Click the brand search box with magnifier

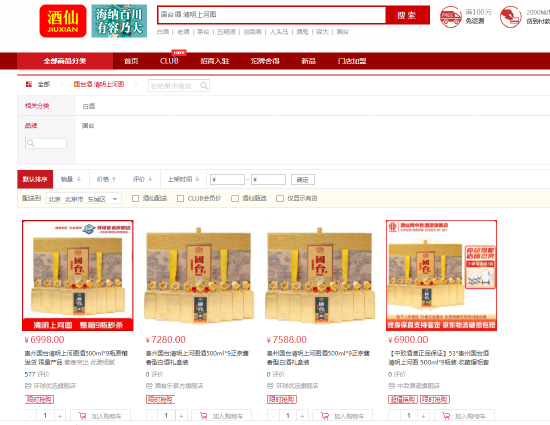(x=46, y=143)
